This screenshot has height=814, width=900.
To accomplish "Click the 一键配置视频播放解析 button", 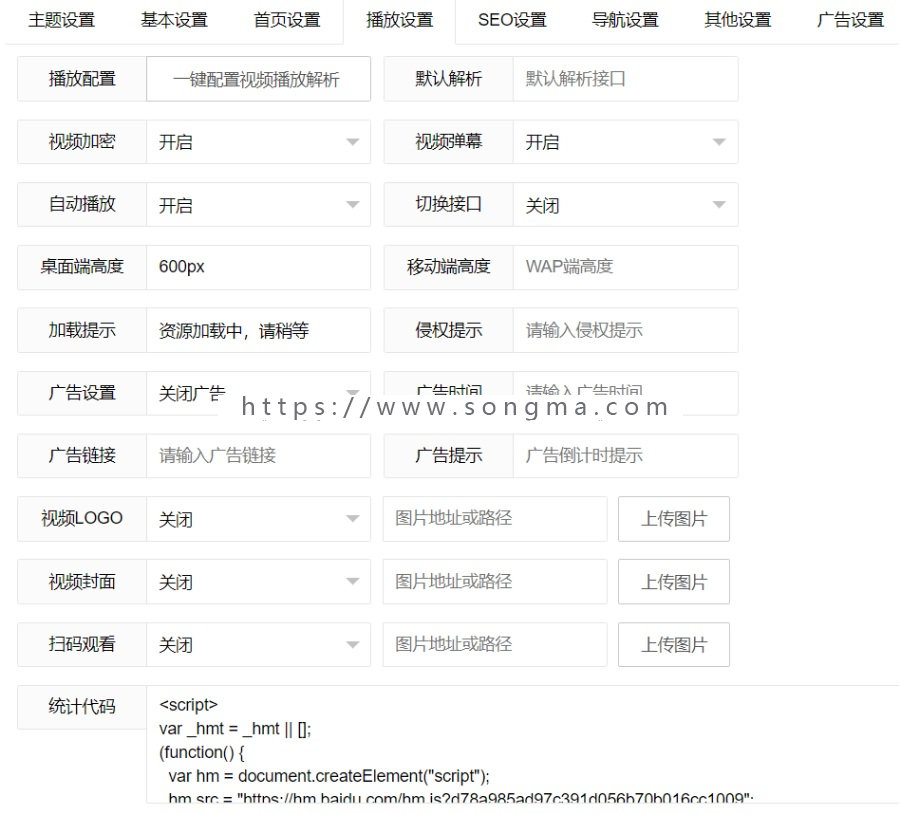I will coord(258,79).
